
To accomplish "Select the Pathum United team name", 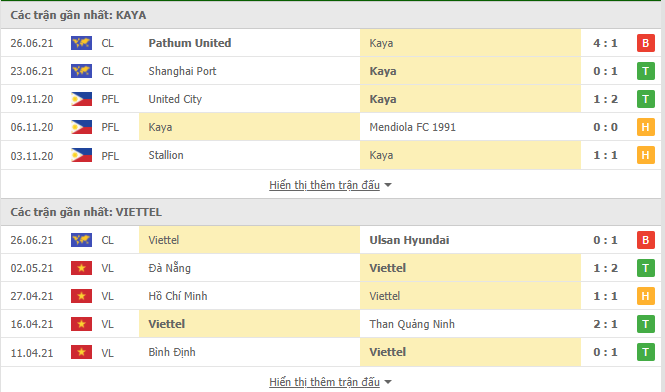I will [x=190, y=43].
